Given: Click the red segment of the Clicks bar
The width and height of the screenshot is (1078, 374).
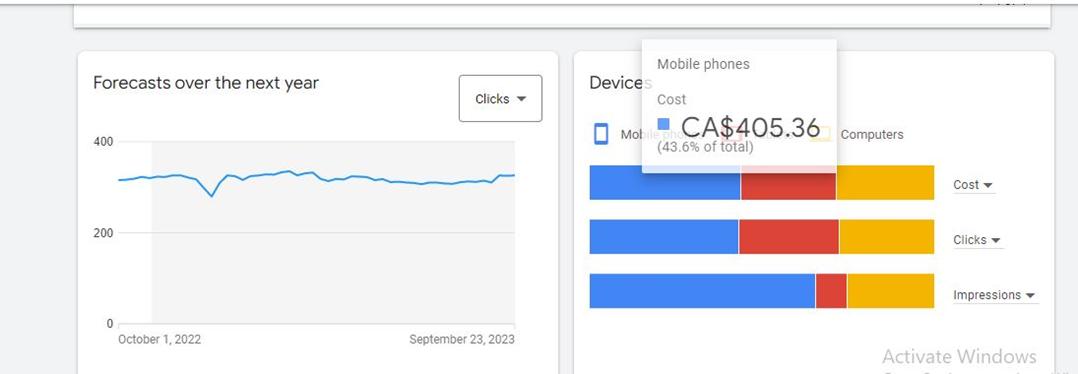Looking at the screenshot, I should (x=789, y=236).
